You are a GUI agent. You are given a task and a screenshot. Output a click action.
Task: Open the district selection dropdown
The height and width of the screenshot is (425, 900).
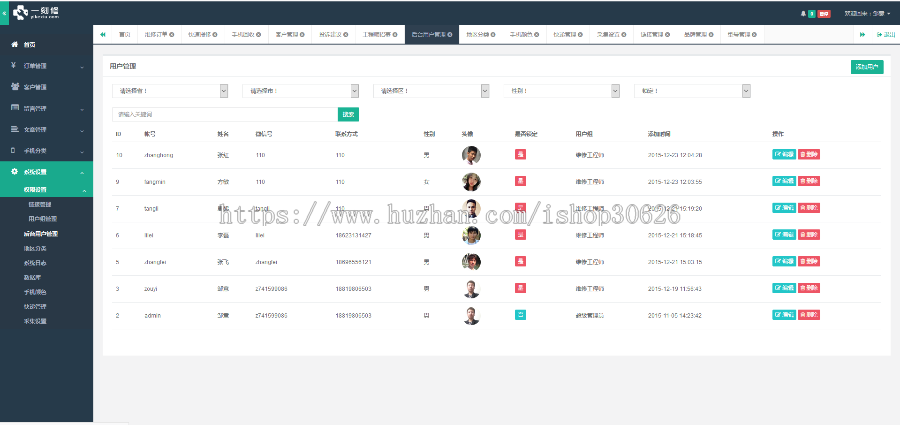coord(432,91)
